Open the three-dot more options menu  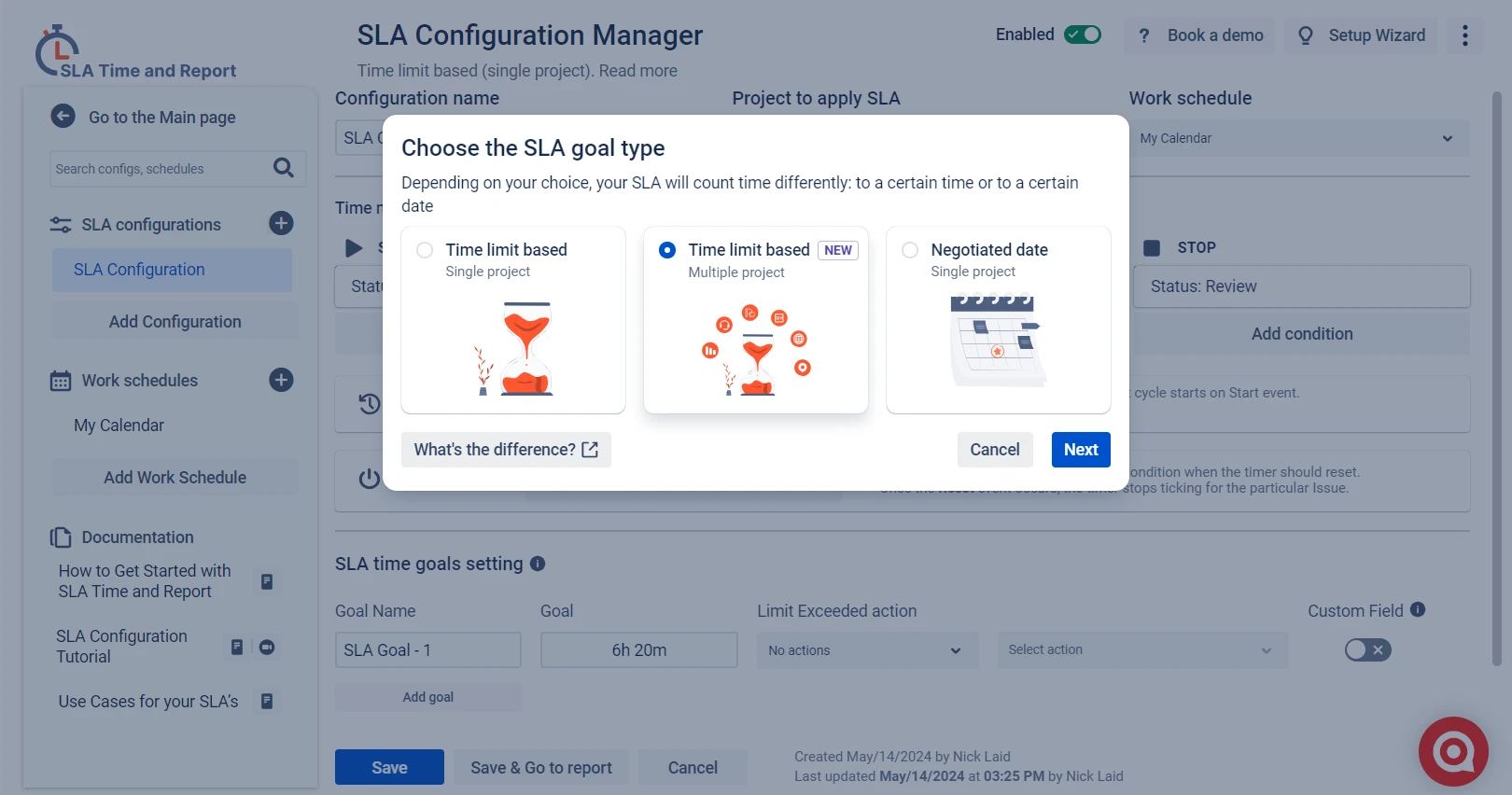[x=1464, y=35]
